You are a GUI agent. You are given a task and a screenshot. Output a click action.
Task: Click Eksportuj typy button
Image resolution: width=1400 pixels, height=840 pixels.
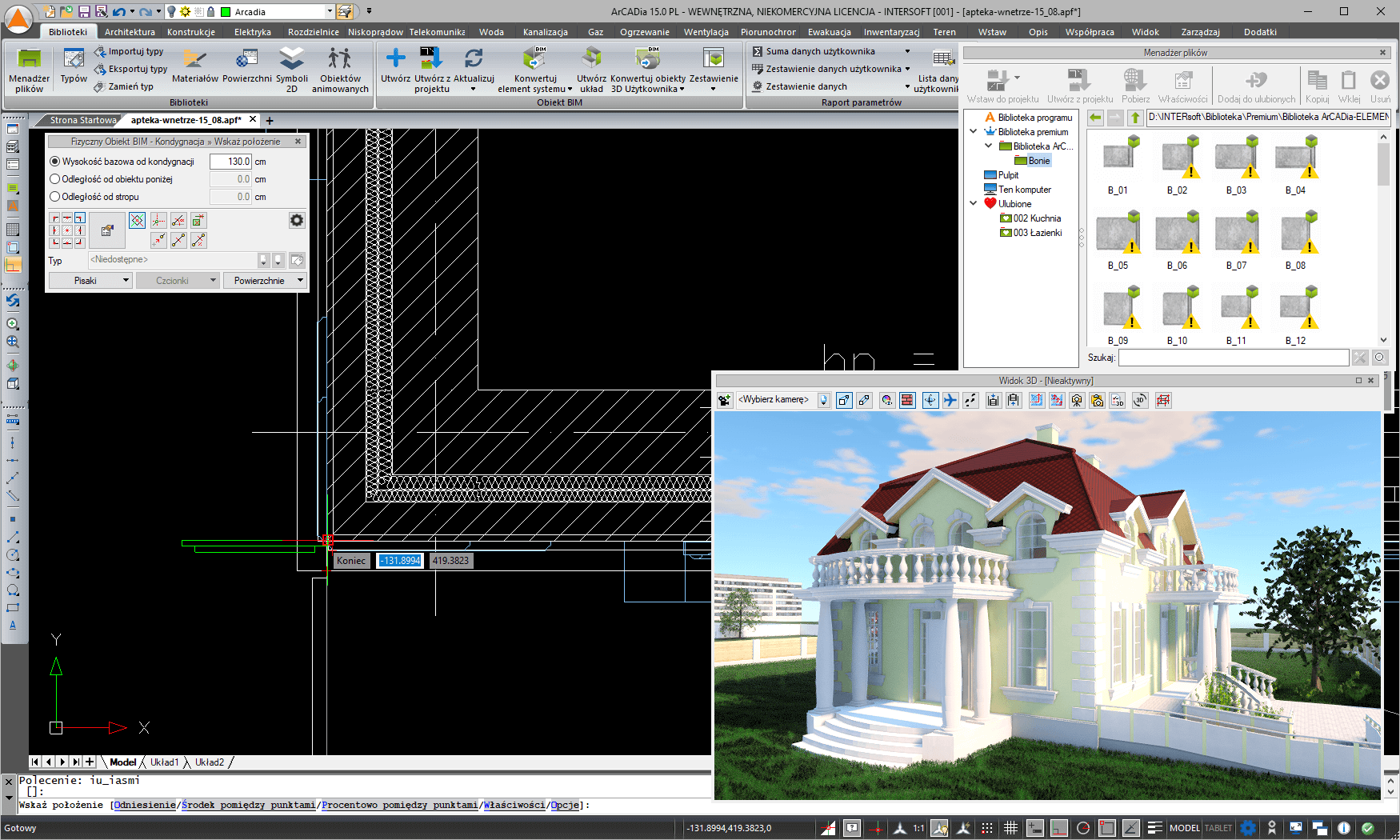(x=130, y=69)
